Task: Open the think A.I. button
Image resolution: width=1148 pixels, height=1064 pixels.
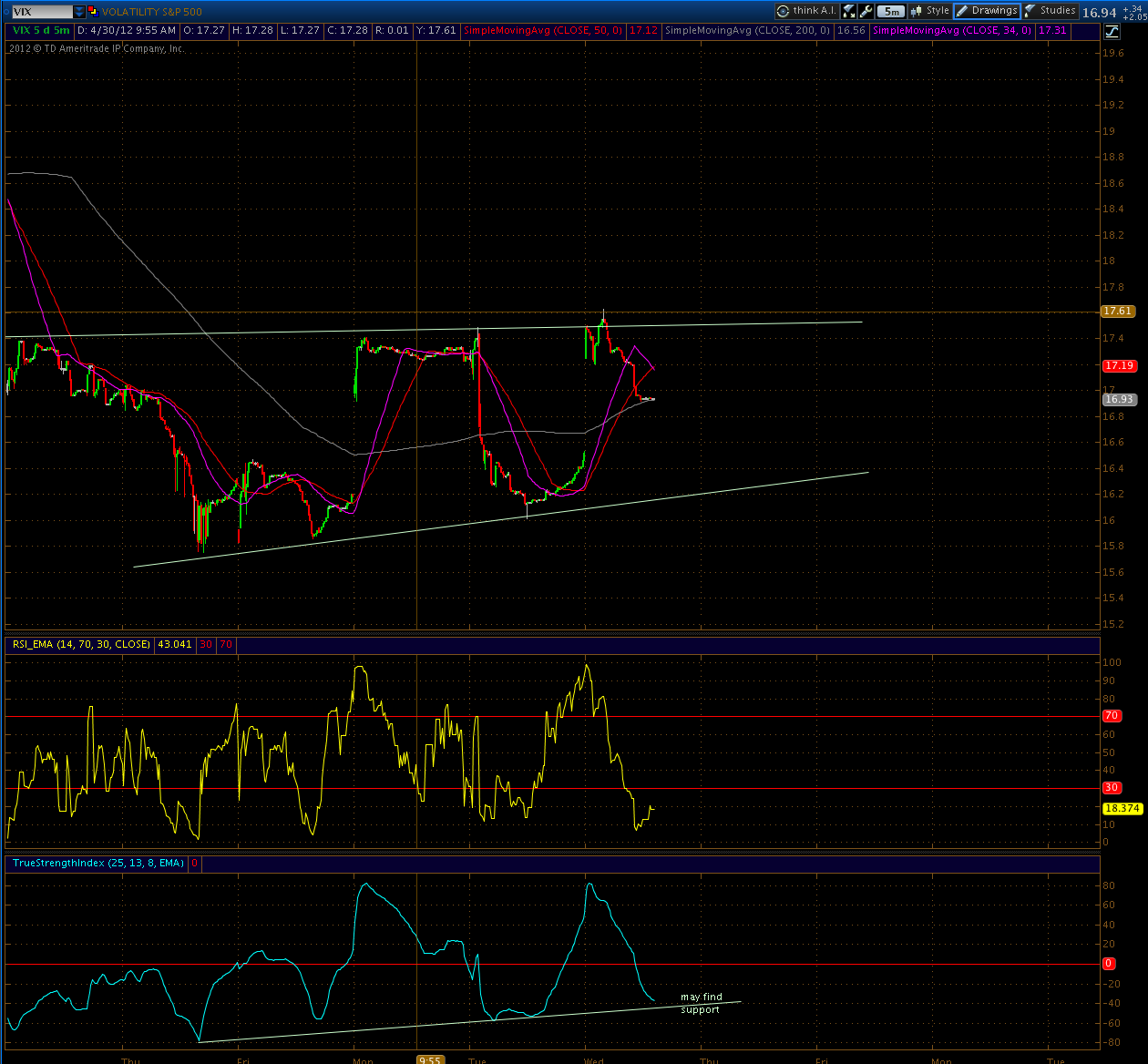Action: (806, 11)
